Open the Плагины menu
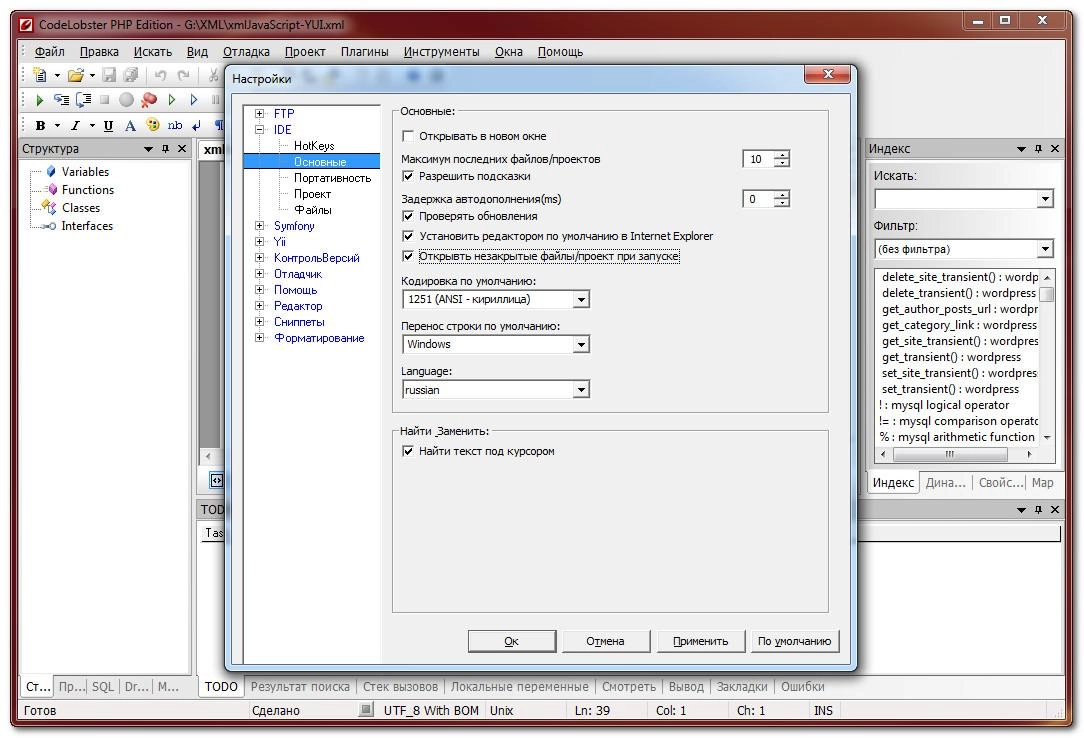Screen dimensions: 1084x738 pos(364,52)
